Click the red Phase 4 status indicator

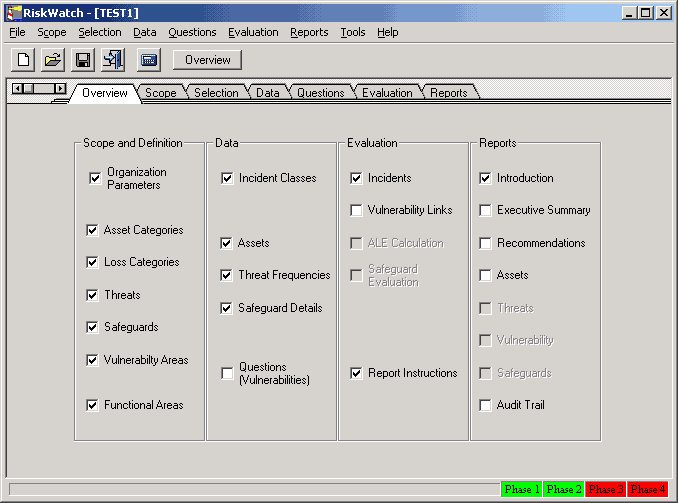tap(647, 489)
